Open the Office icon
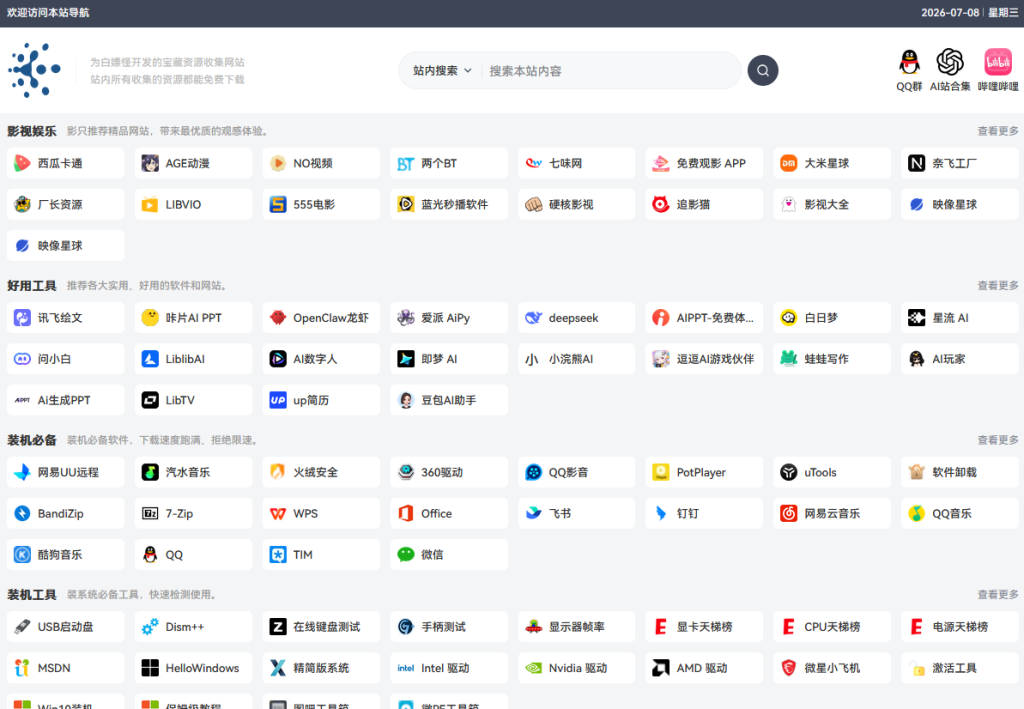 pos(406,514)
